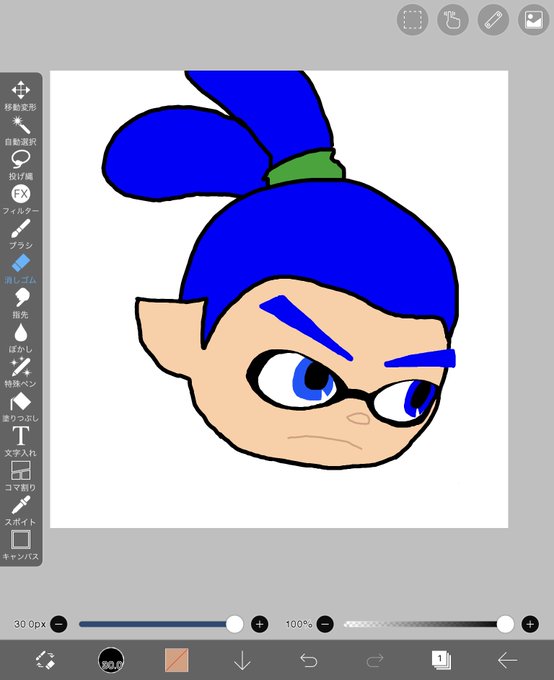Decrease brush thickness with minus button
This screenshot has height=680, width=554.
tap(59, 624)
